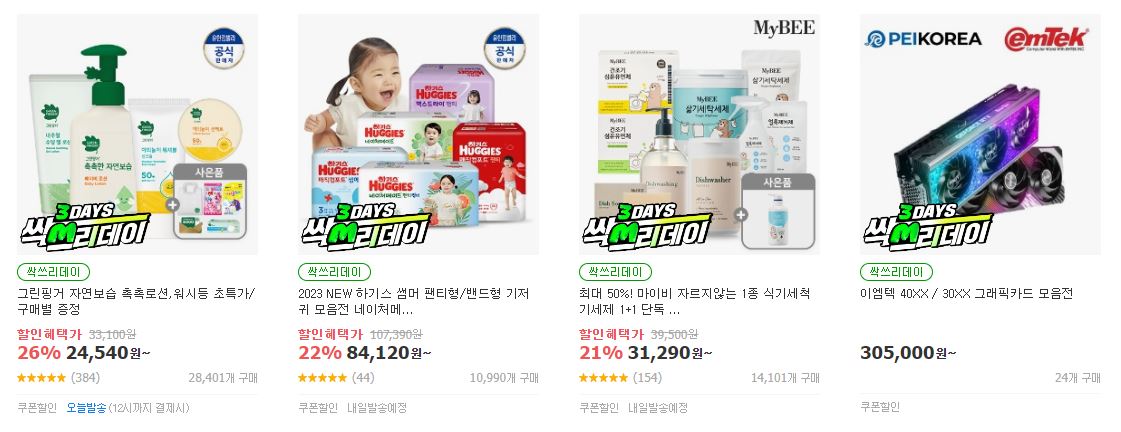Click the 사은품 gift box on the MyBEE image

(x=779, y=210)
